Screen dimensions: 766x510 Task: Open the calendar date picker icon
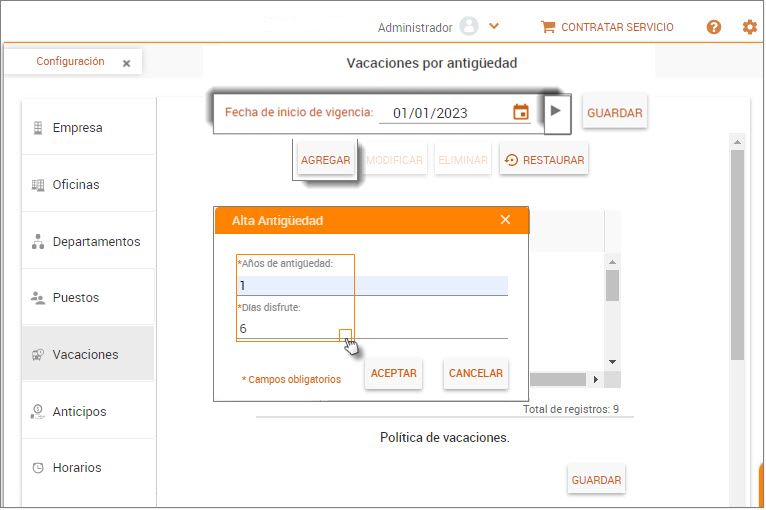[520, 112]
